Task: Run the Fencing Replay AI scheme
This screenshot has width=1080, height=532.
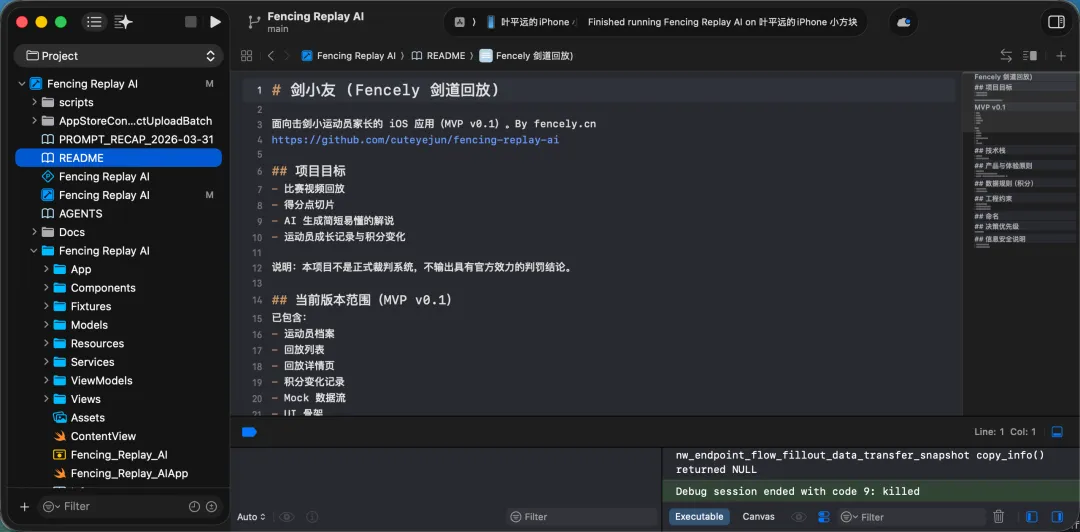Action: (216, 22)
